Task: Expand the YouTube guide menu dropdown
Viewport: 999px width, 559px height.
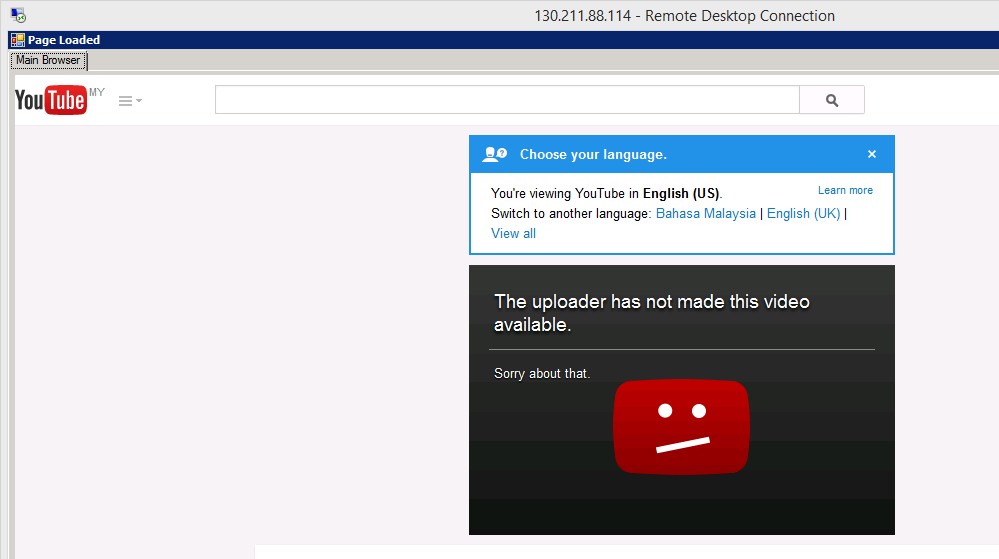Action: click(x=130, y=101)
